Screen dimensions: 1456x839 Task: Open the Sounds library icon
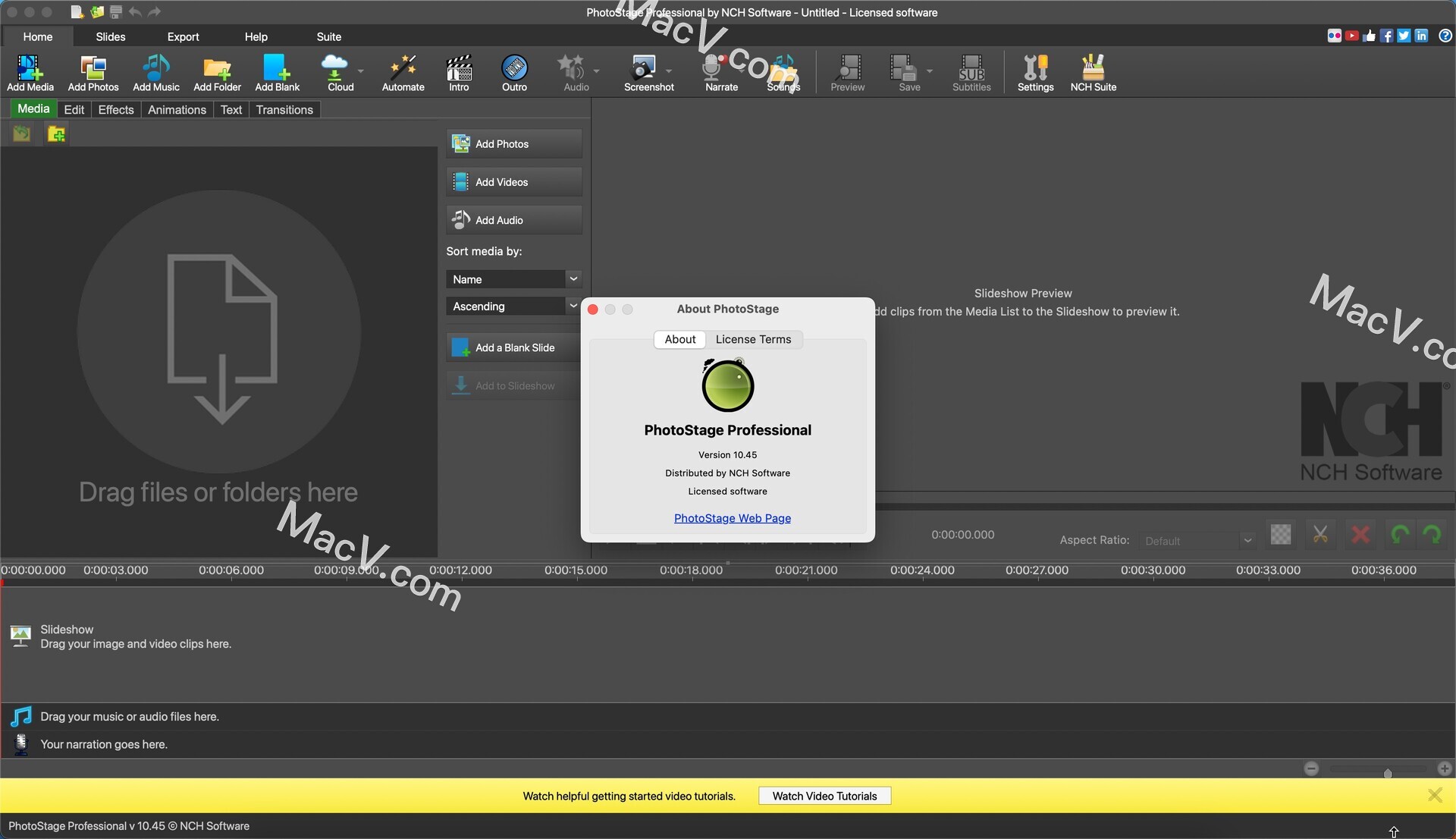click(x=783, y=73)
